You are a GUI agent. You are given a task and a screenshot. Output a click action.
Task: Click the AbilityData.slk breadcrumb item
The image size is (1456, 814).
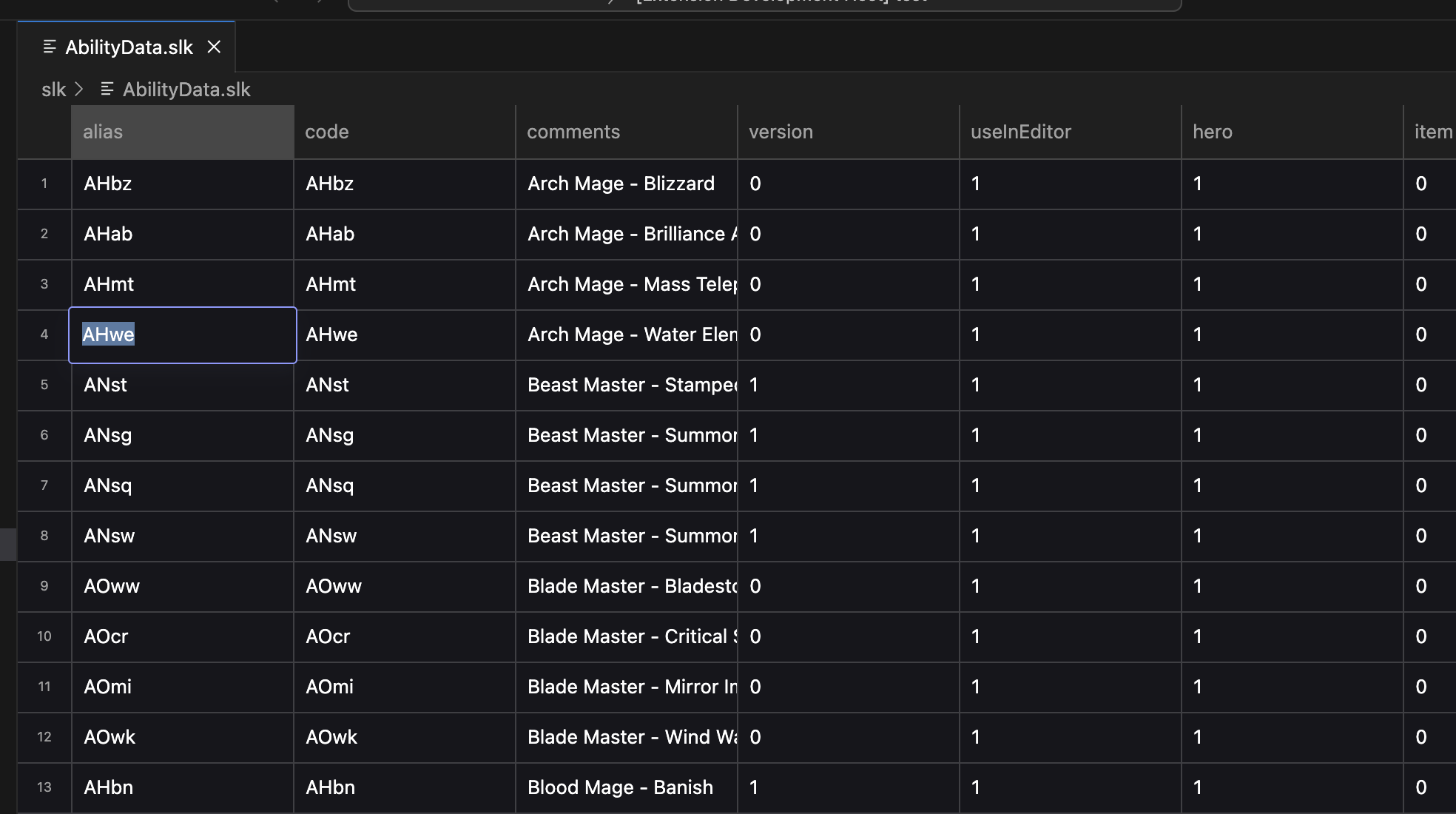[186, 90]
